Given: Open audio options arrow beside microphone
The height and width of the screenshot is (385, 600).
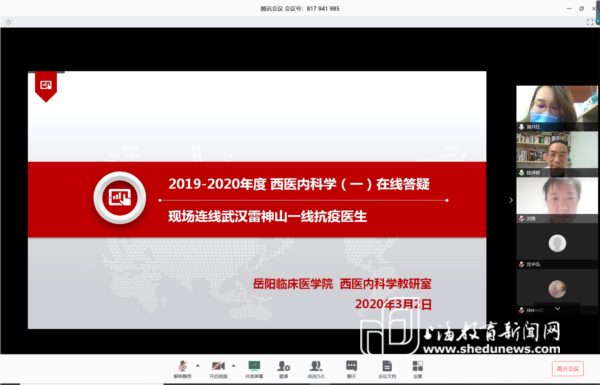Looking at the screenshot, I should 198,366.
